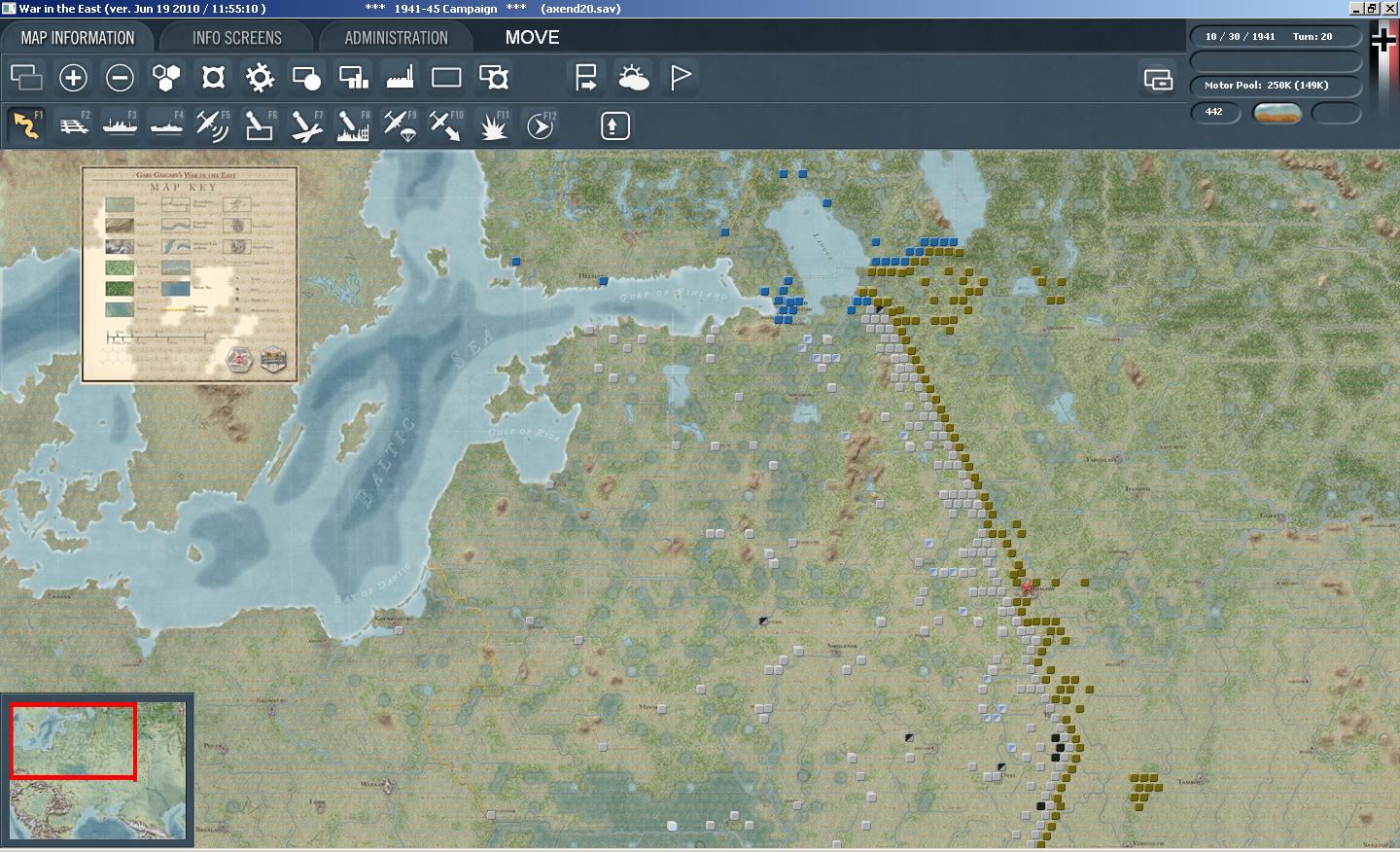1400x852 pixels.
Task: Click the date and turn display
Action: coord(1275,36)
